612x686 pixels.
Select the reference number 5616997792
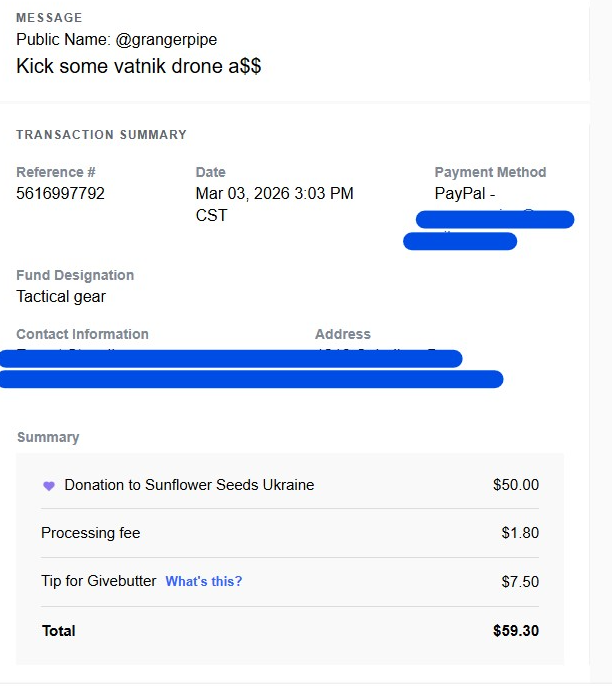click(60, 193)
